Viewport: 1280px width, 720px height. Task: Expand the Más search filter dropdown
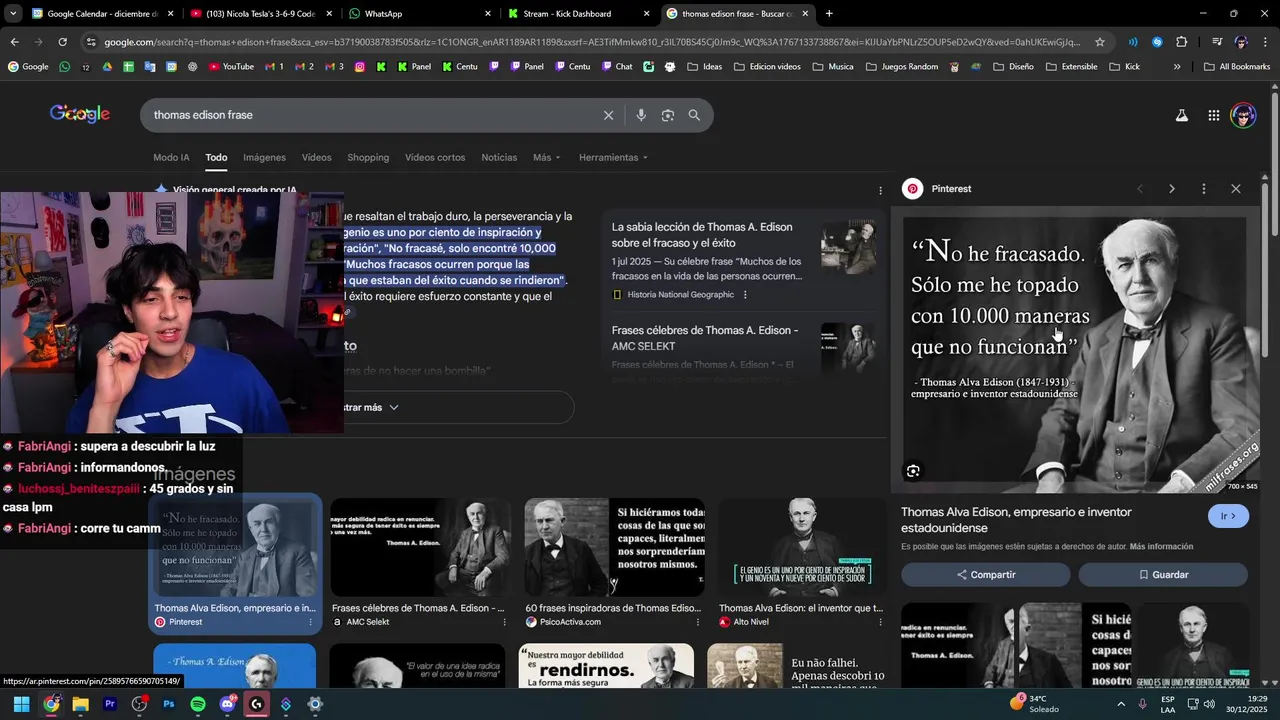point(546,158)
